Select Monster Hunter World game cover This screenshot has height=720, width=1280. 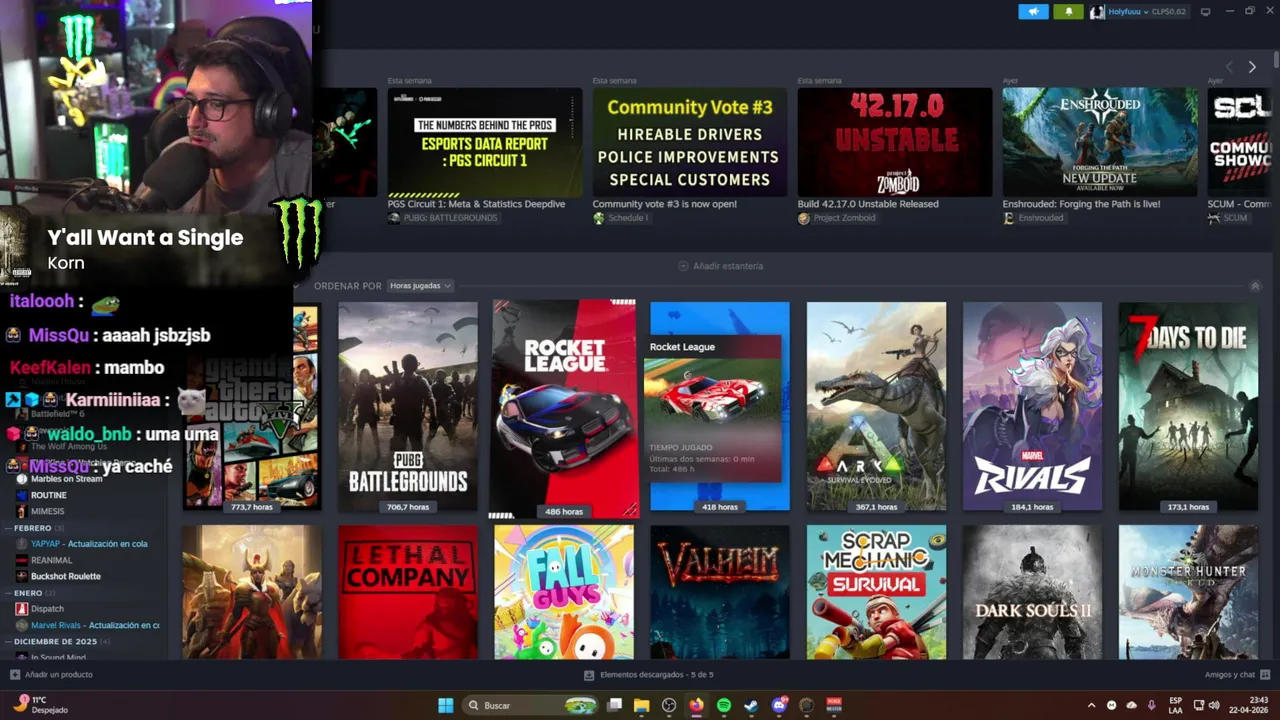[x=1188, y=592]
